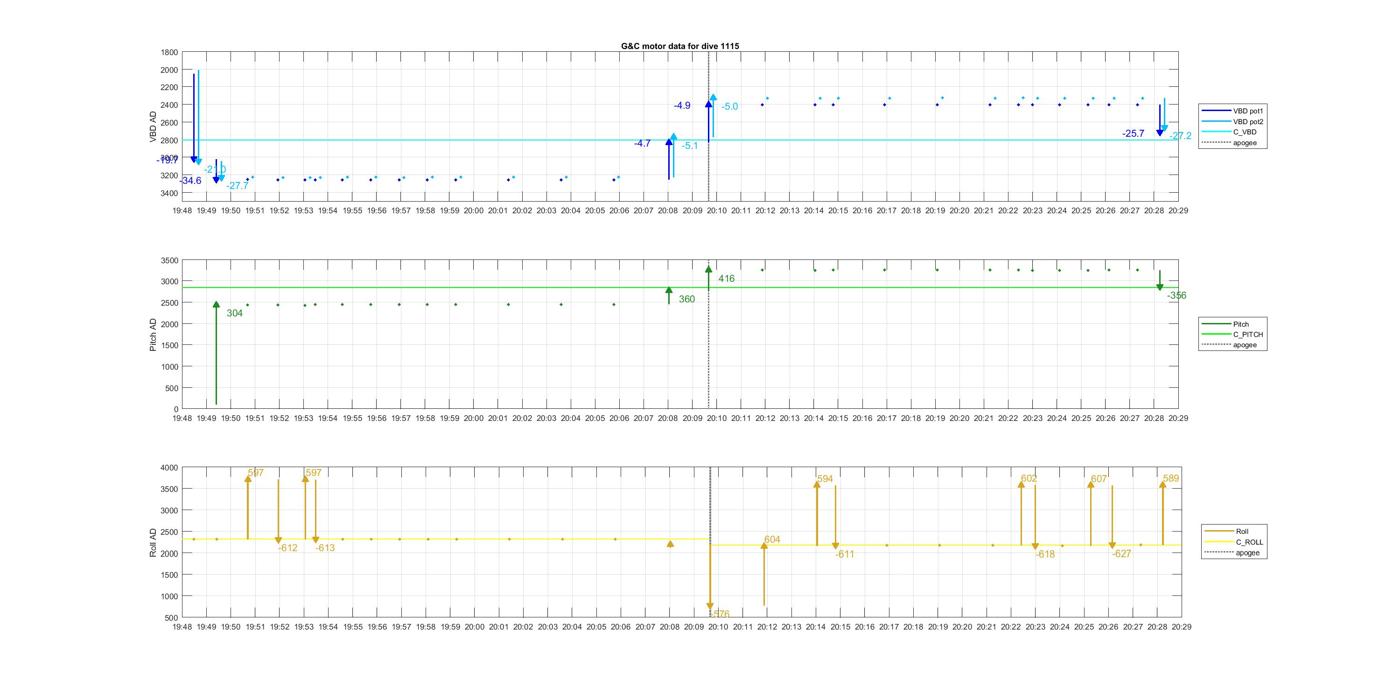
Task: Click the '304' pitch arrow label
Action: (x=235, y=313)
